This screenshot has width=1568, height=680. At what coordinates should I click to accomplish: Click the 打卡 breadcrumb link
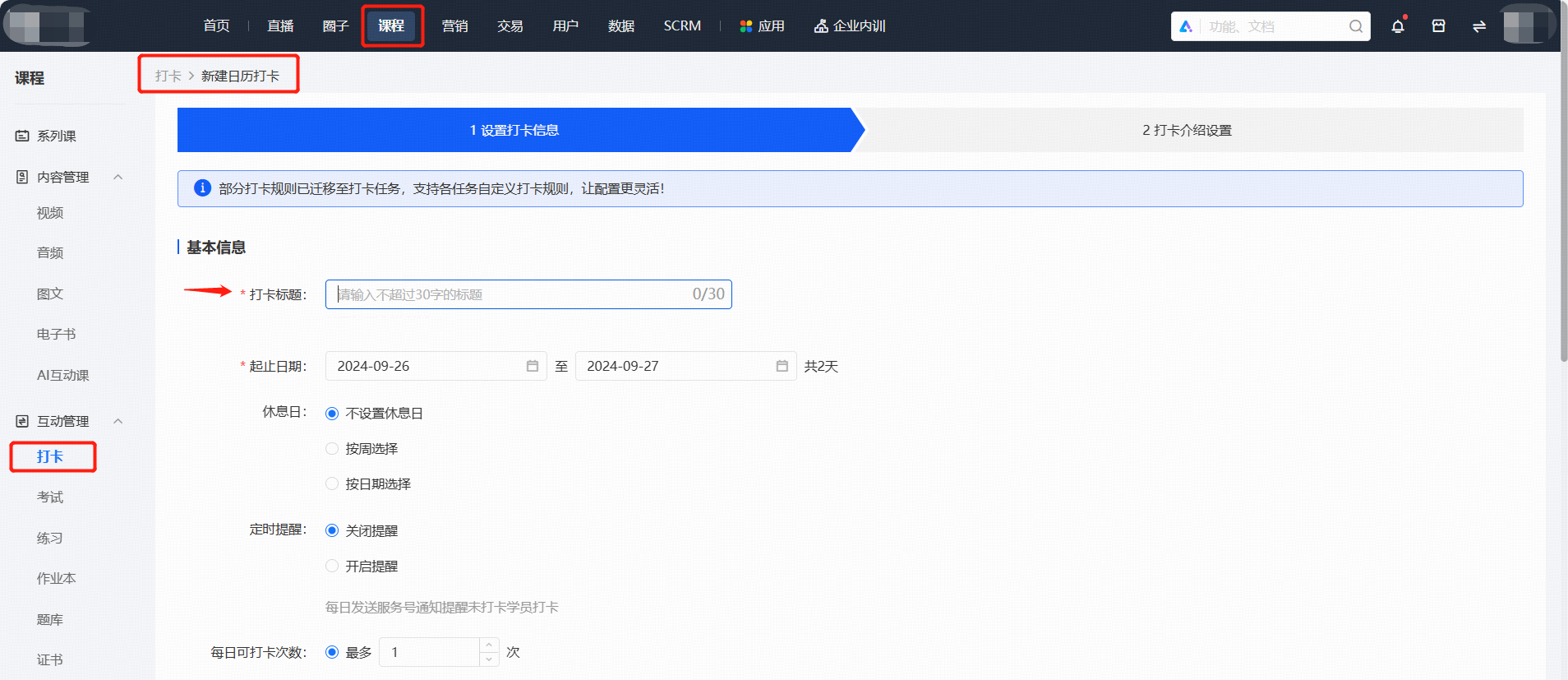[168, 76]
